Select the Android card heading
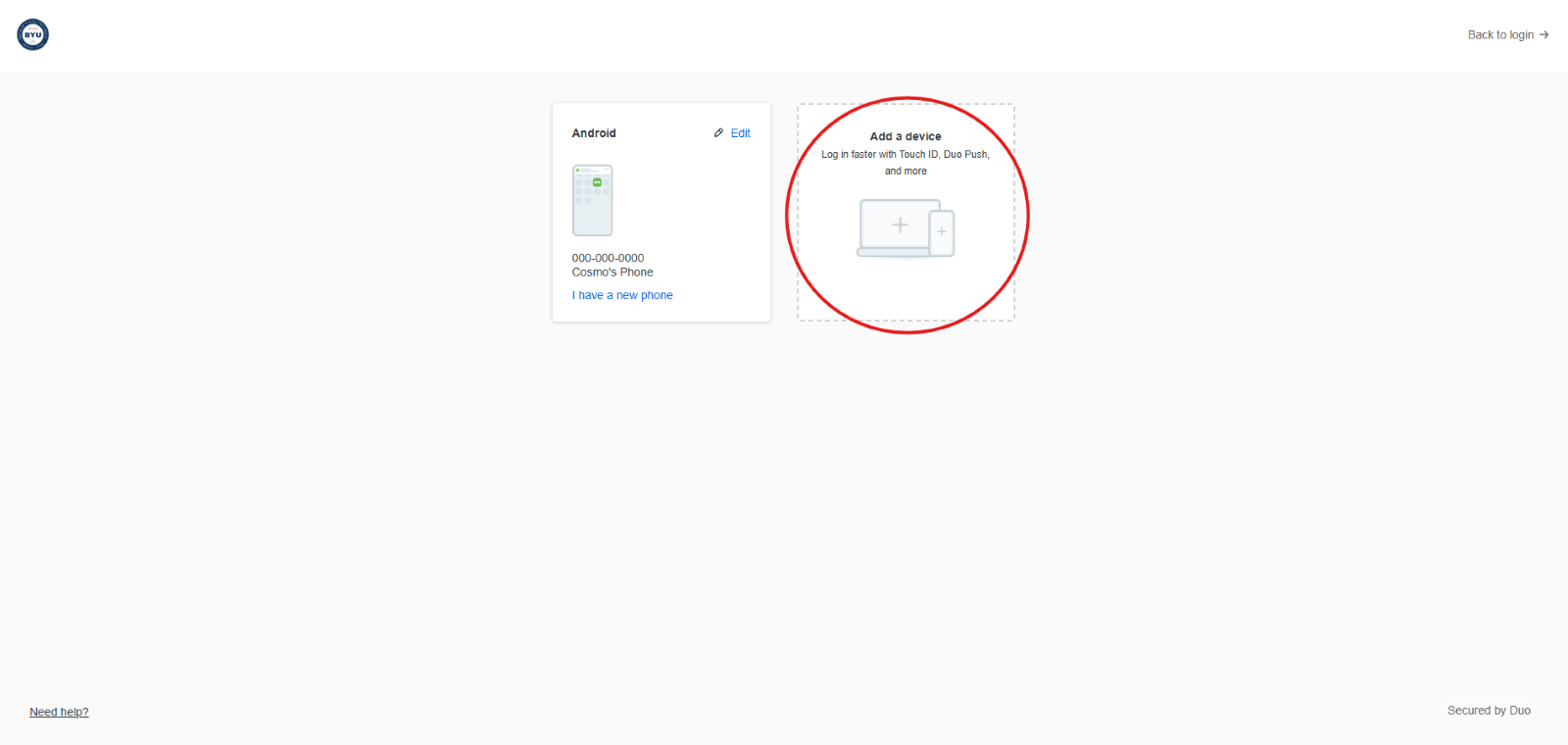The width and height of the screenshot is (1568, 745). 594,133
